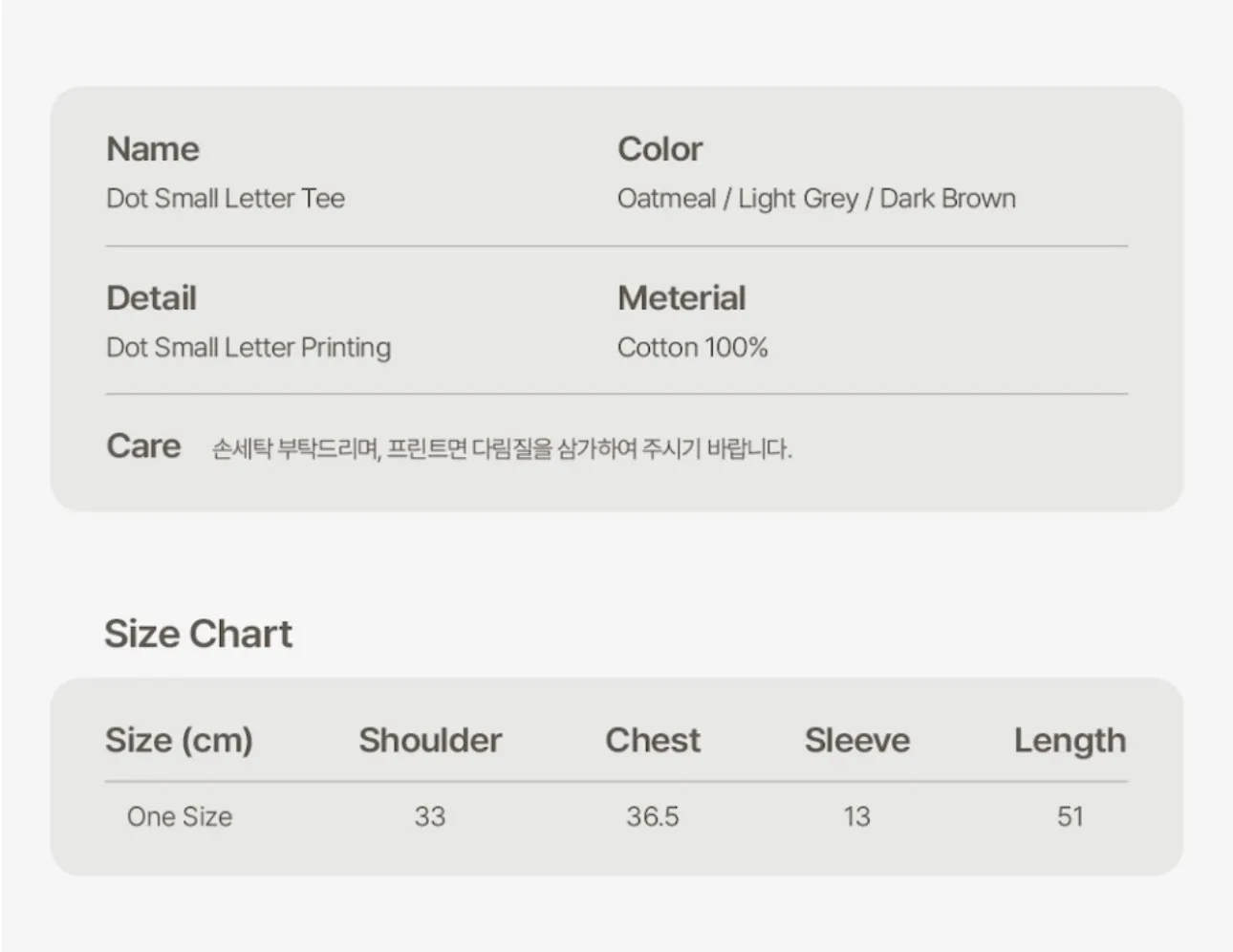The width and height of the screenshot is (1233, 952).
Task: Click the chest value 36.5
Action: (x=653, y=816)
